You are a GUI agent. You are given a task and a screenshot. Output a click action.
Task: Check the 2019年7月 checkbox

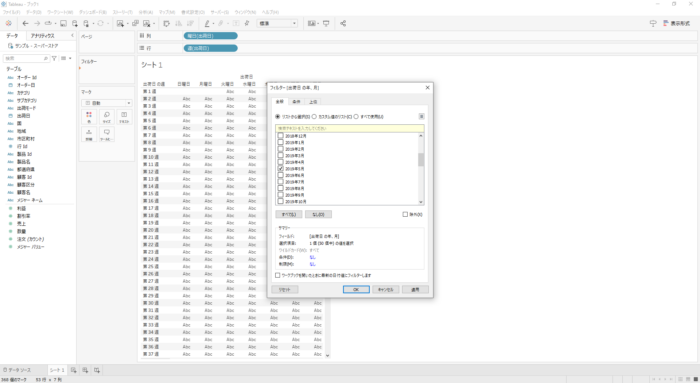[281, 182]
